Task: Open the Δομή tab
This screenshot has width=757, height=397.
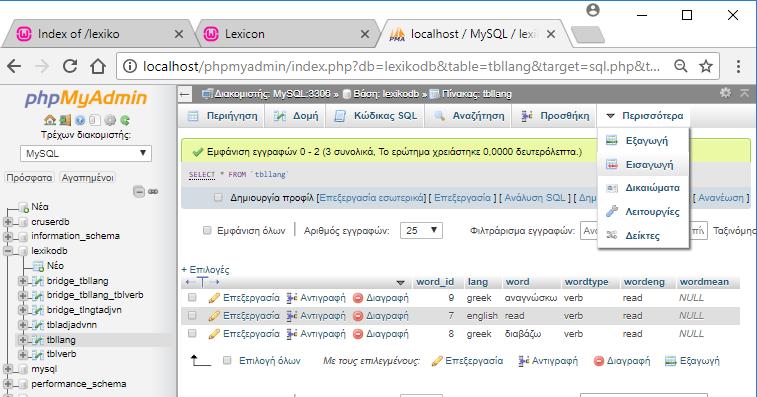Action: coord(295,116)
